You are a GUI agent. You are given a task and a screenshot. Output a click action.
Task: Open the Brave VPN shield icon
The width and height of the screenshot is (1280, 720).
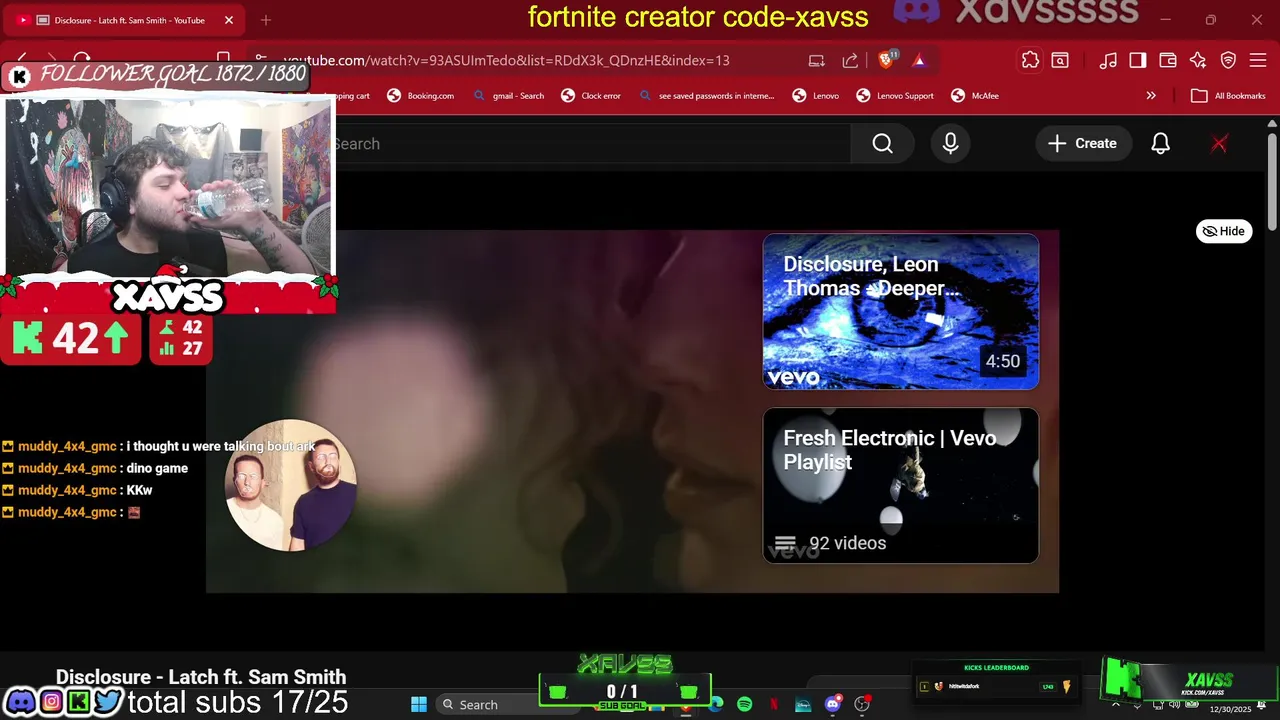(1228, 60)
